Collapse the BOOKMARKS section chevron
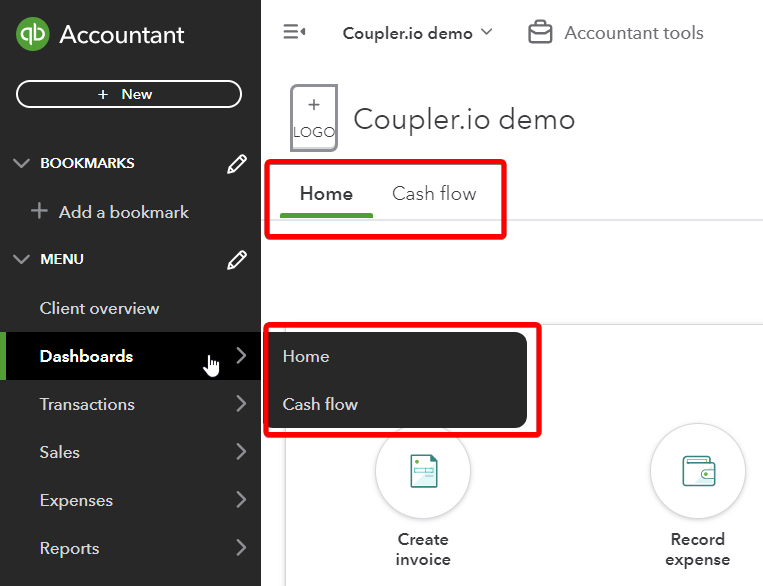763x586 pixels. click(21, 163)
